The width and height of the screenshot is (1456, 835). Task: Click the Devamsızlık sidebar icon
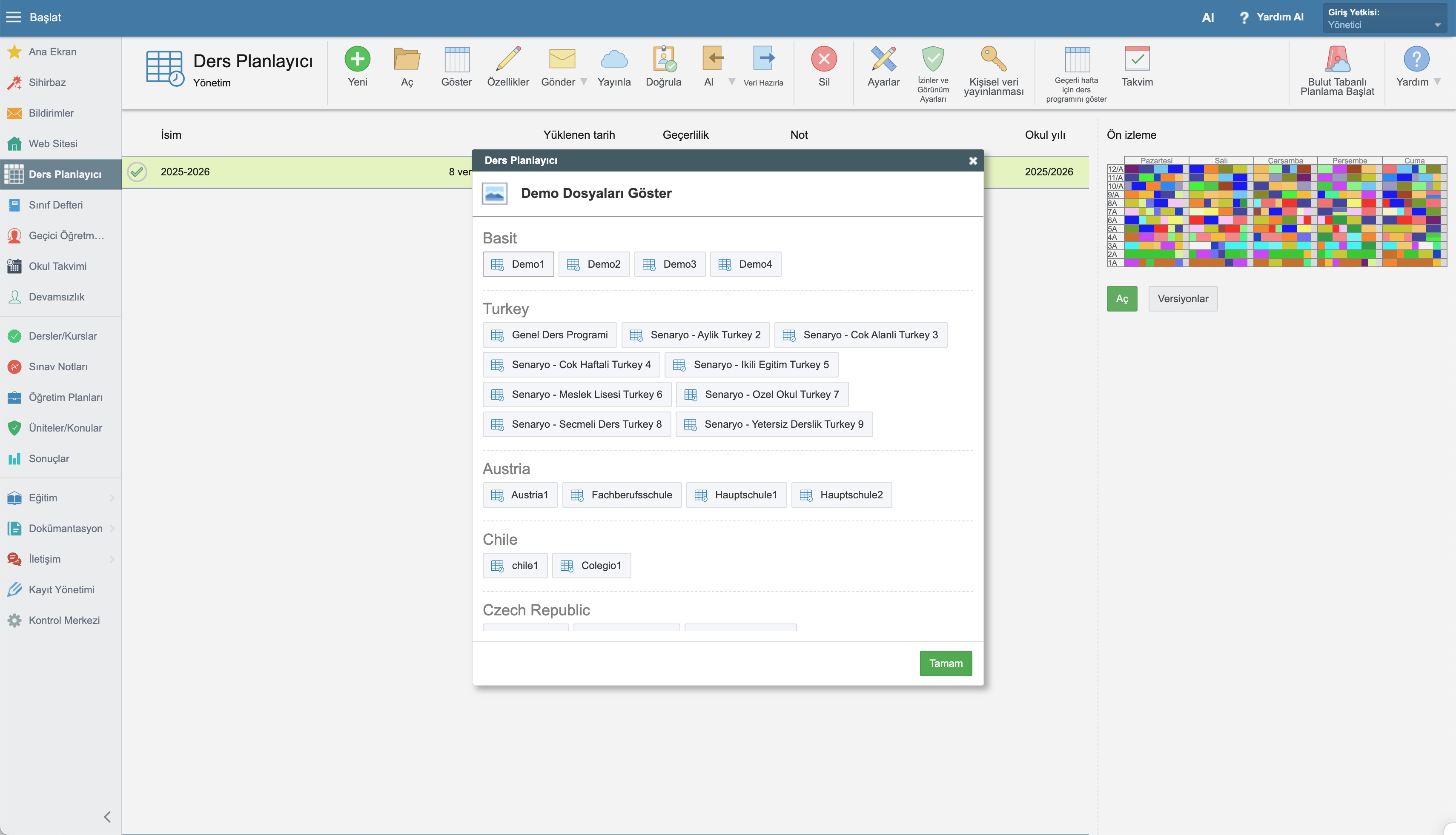click(14, 297)
